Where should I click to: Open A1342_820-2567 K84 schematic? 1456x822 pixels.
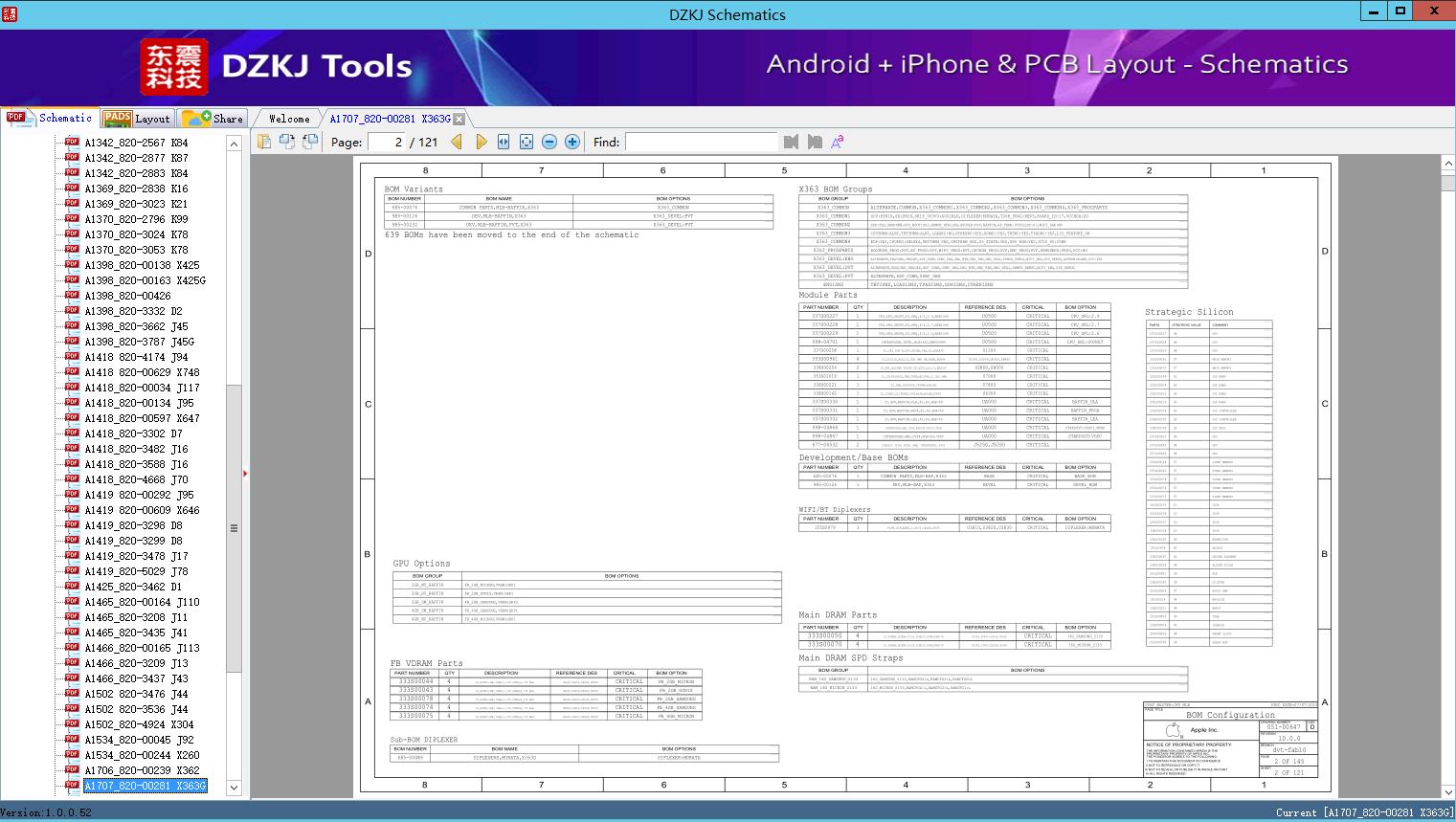[x=136, y=143]
